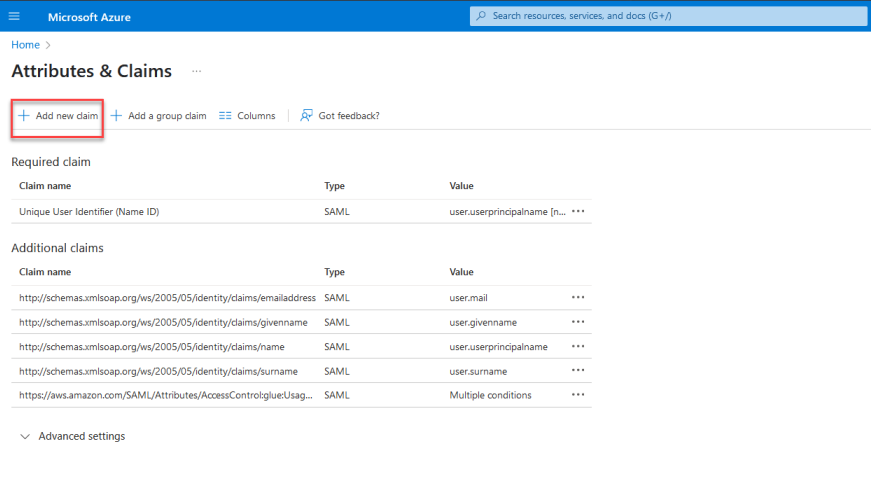Screen dimensions: 871x478
Task: Click the SAML type in the emailaddress row
Action: click(337, 298)
